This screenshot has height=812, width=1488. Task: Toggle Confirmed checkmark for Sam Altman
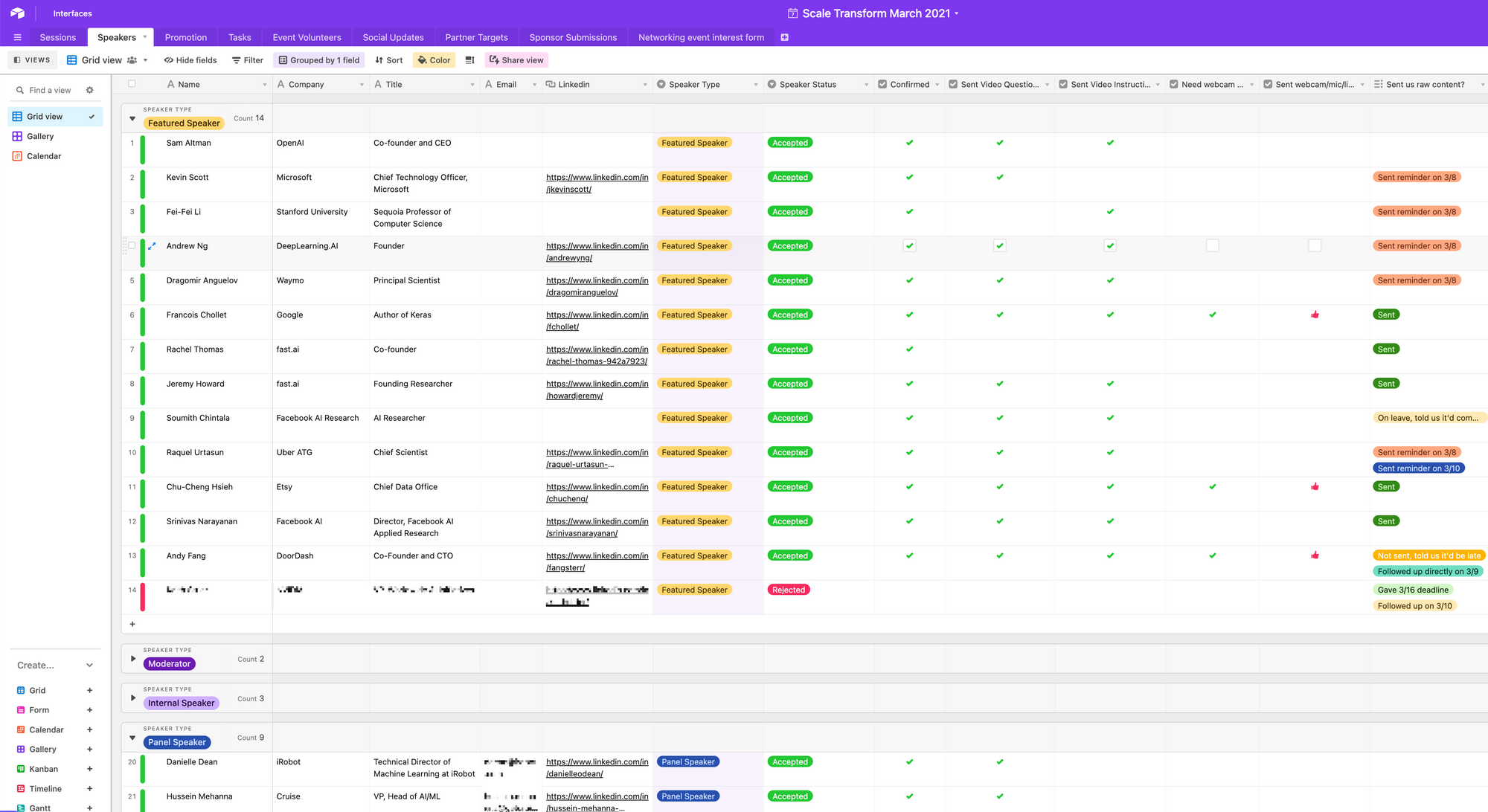click(909, 143)
